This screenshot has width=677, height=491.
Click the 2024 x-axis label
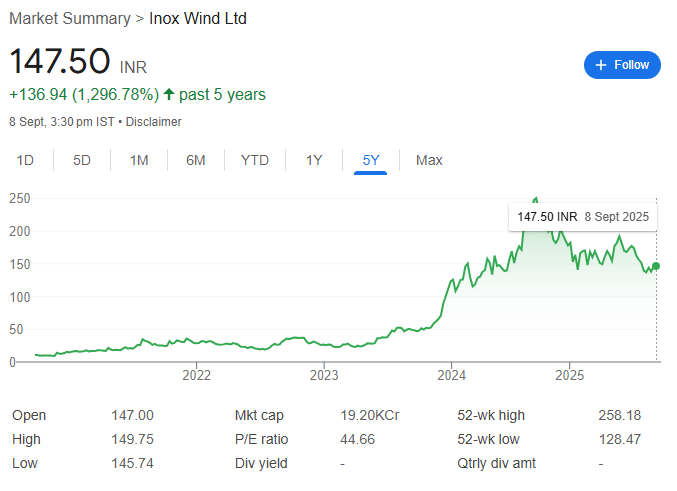coord(451,375)
